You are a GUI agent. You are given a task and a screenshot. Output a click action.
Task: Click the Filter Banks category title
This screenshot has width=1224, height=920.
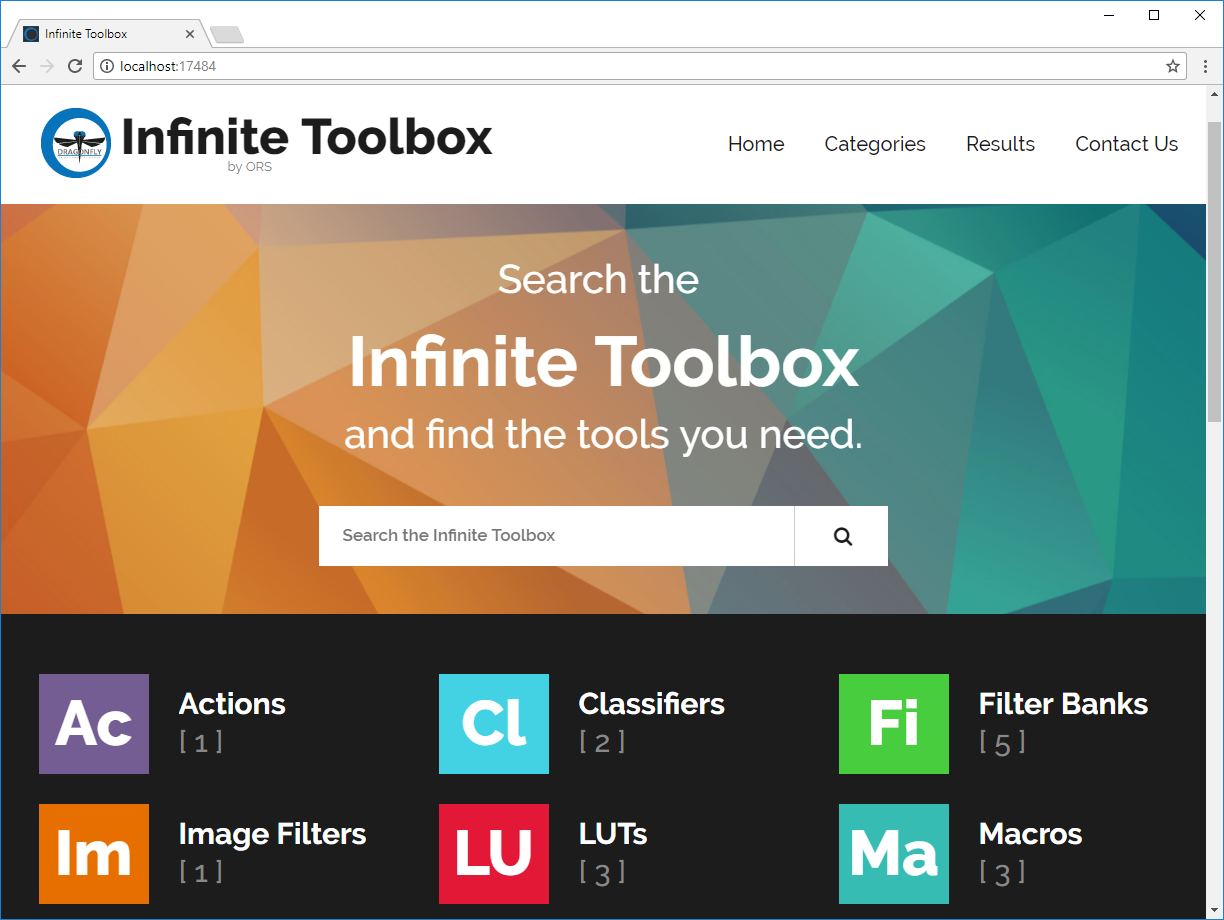click(1063, 704)
